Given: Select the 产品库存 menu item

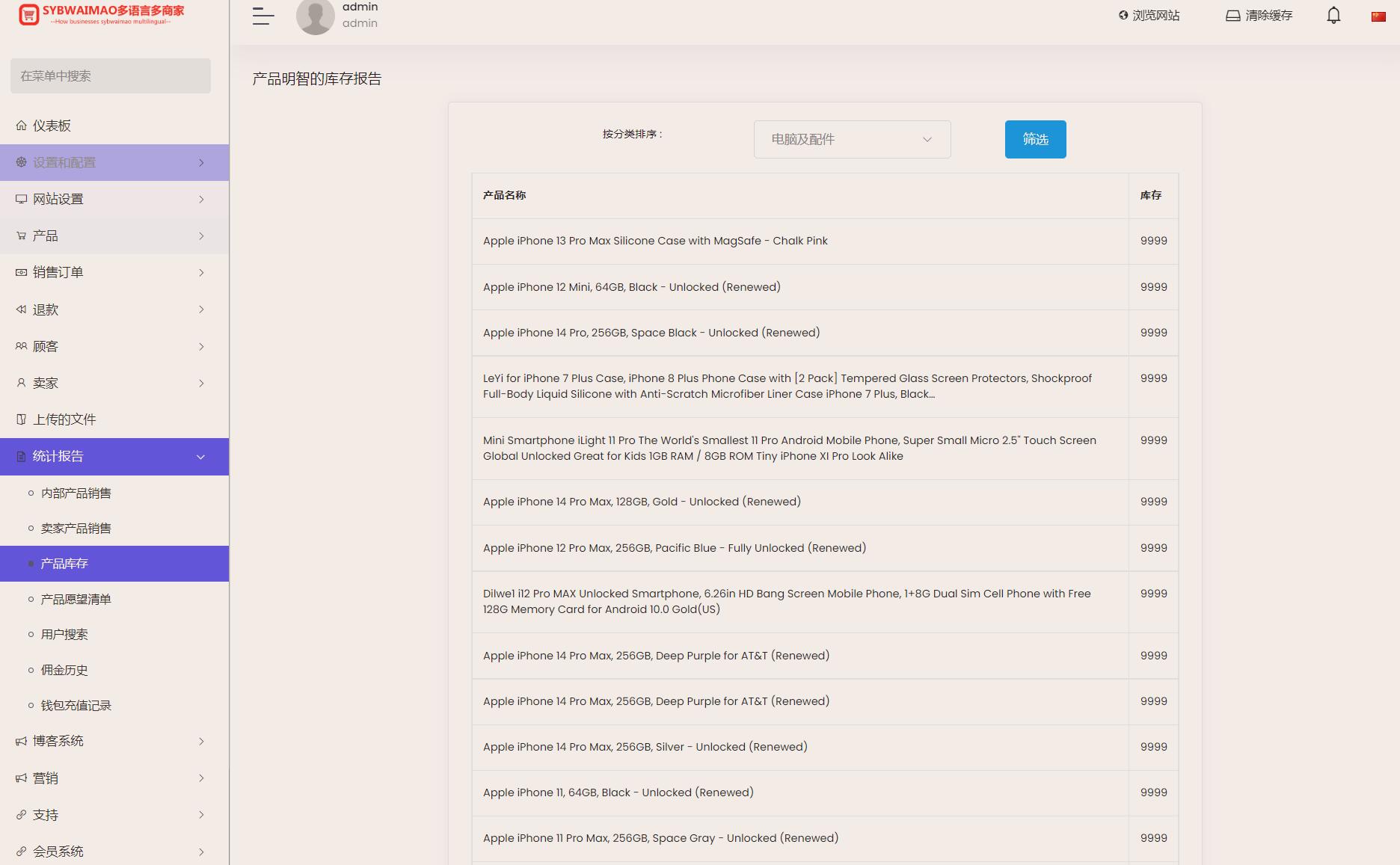Looking at the screenshot, I should [x=114, y=564].
